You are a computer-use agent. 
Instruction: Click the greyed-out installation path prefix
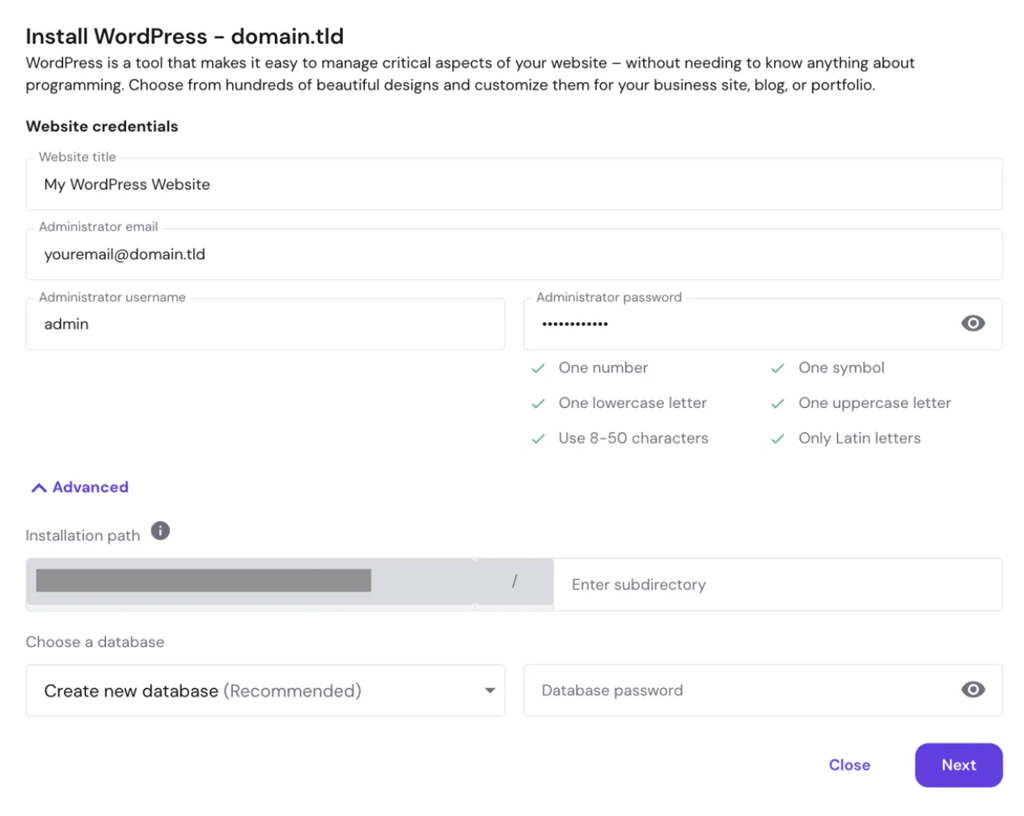[x=289, y=581]
